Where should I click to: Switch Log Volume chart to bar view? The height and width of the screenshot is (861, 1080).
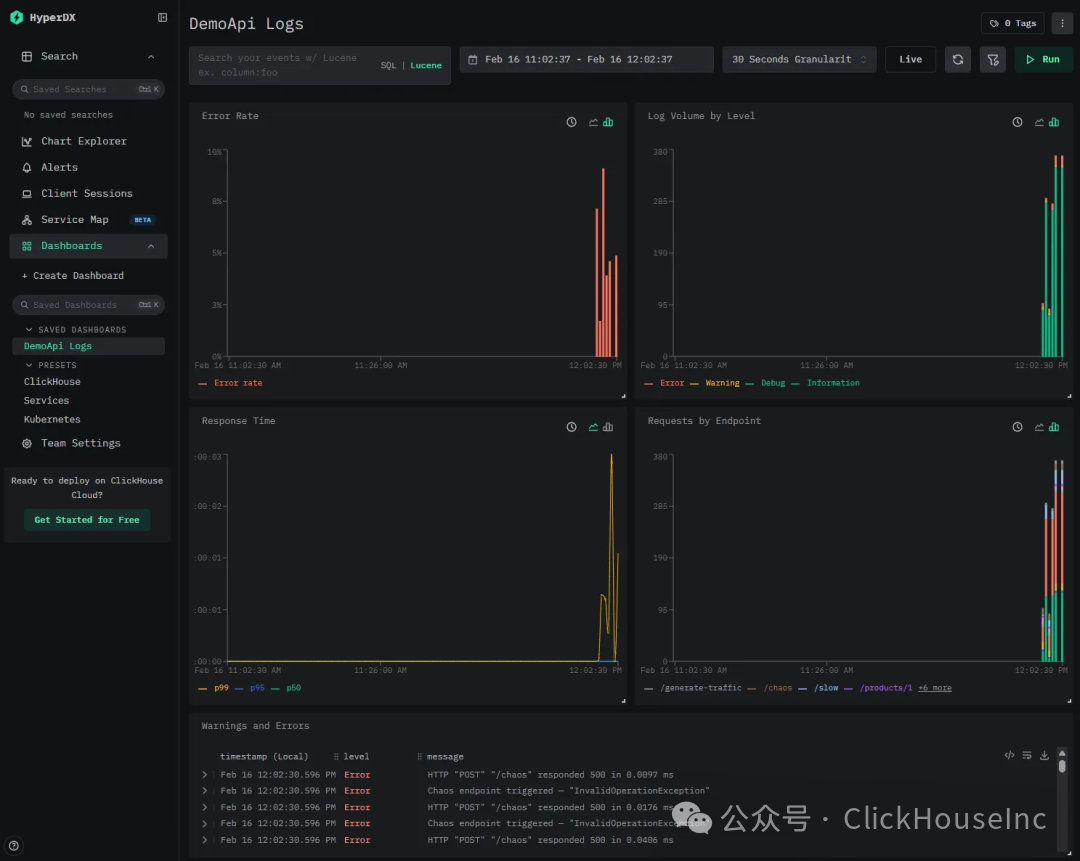[1054, 122]
